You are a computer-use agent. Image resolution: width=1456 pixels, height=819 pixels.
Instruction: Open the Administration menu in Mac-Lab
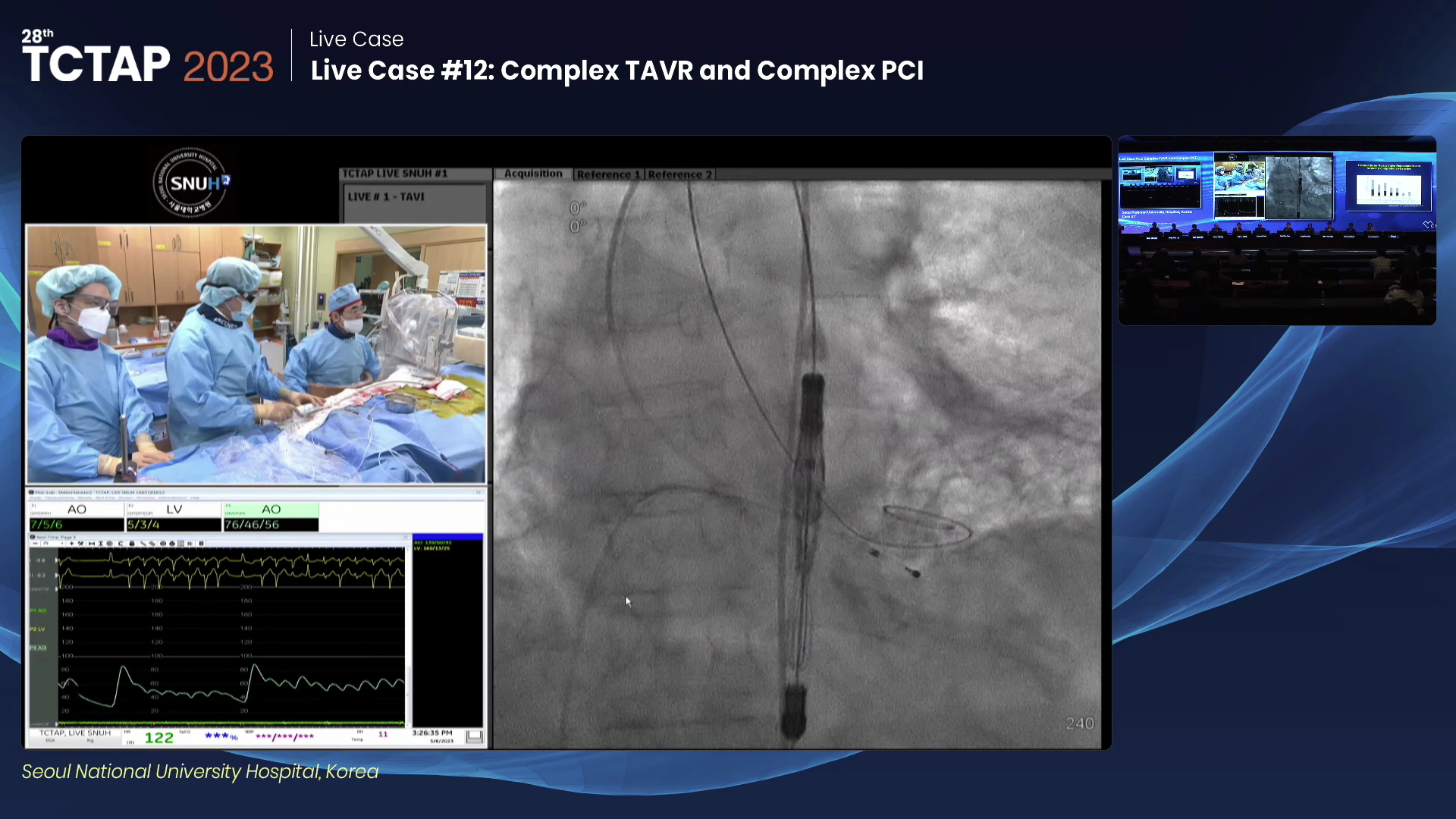(173, 497)
